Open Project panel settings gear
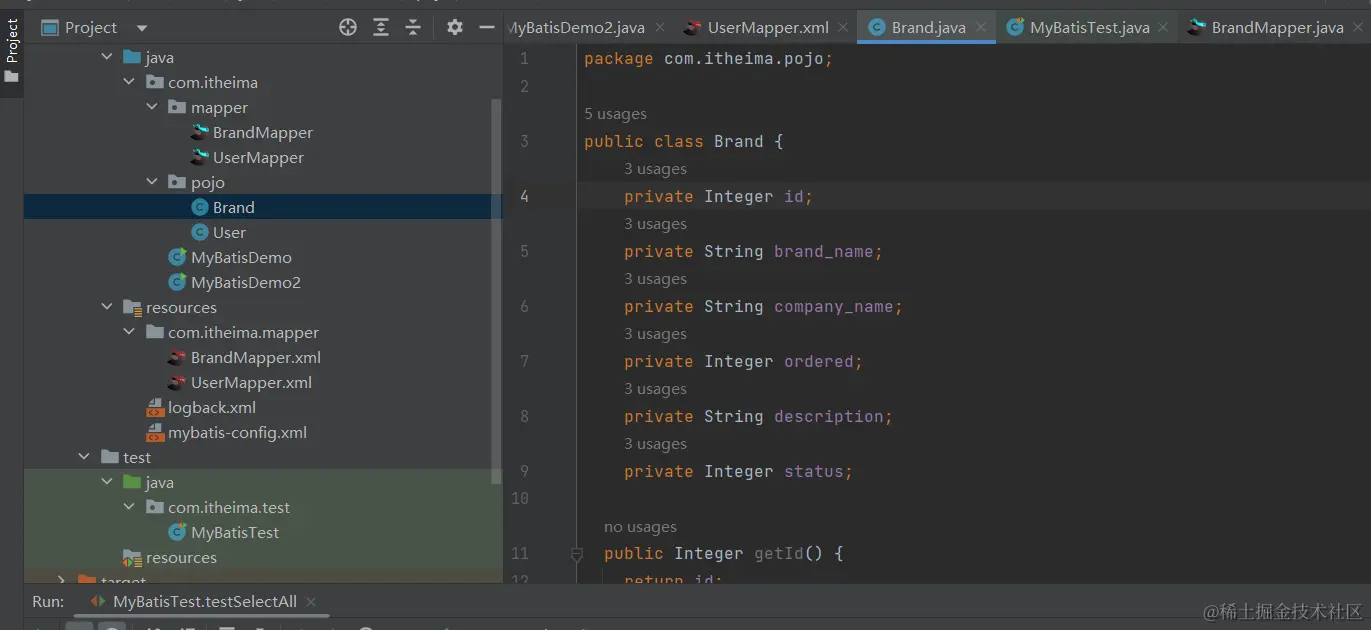 (455, 27)
